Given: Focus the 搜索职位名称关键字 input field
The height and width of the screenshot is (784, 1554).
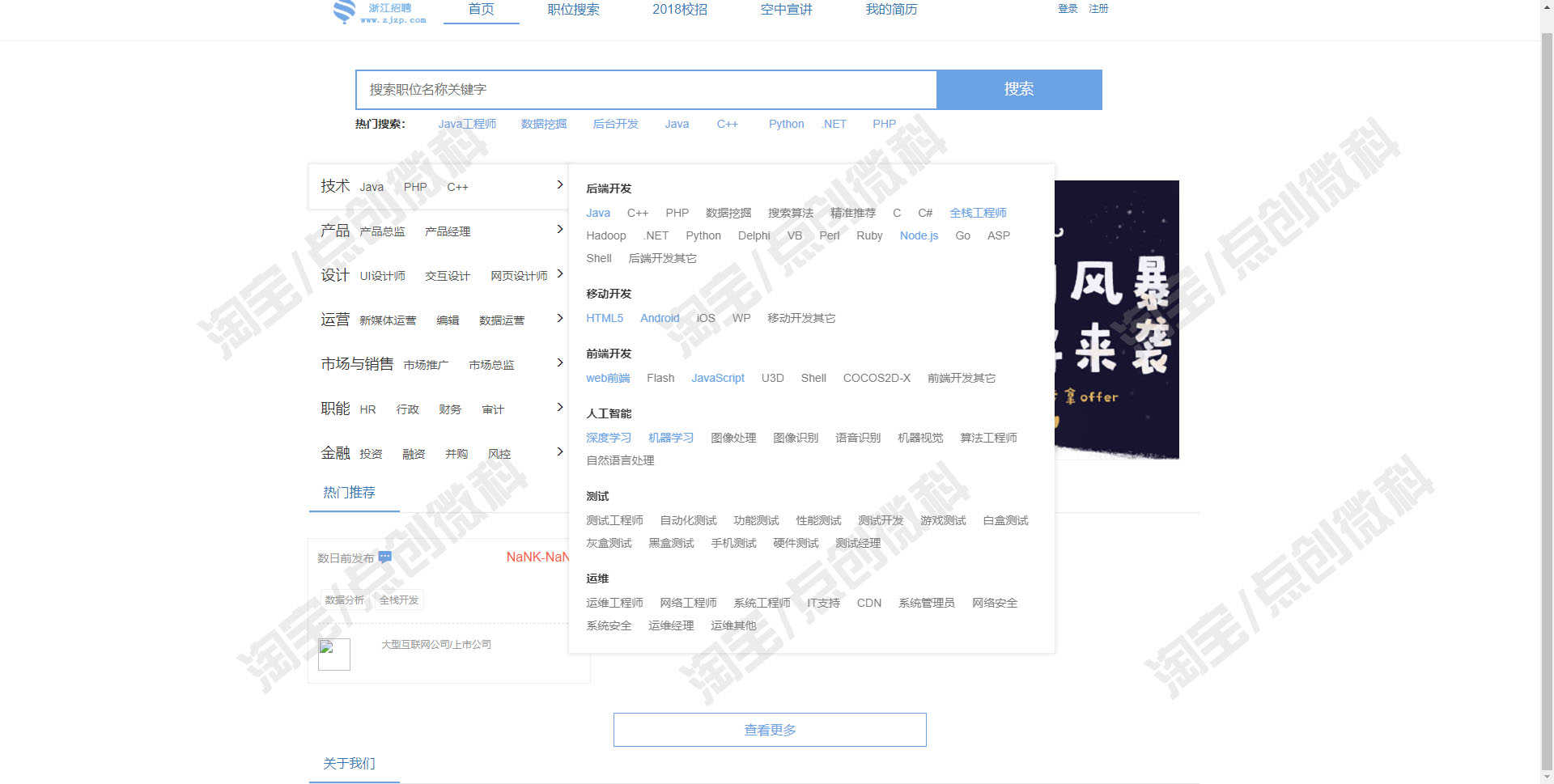Looking at the screenshot, I should [646, 89].
